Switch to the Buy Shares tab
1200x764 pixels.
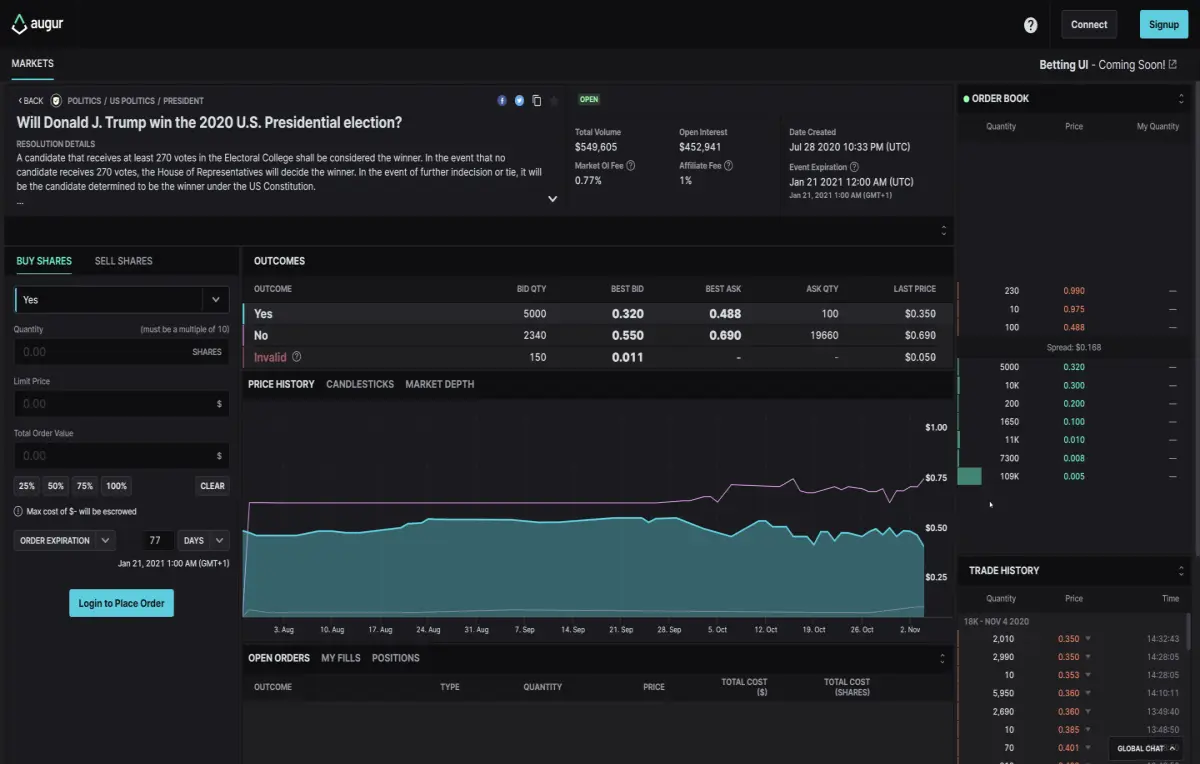click(44, 261)
